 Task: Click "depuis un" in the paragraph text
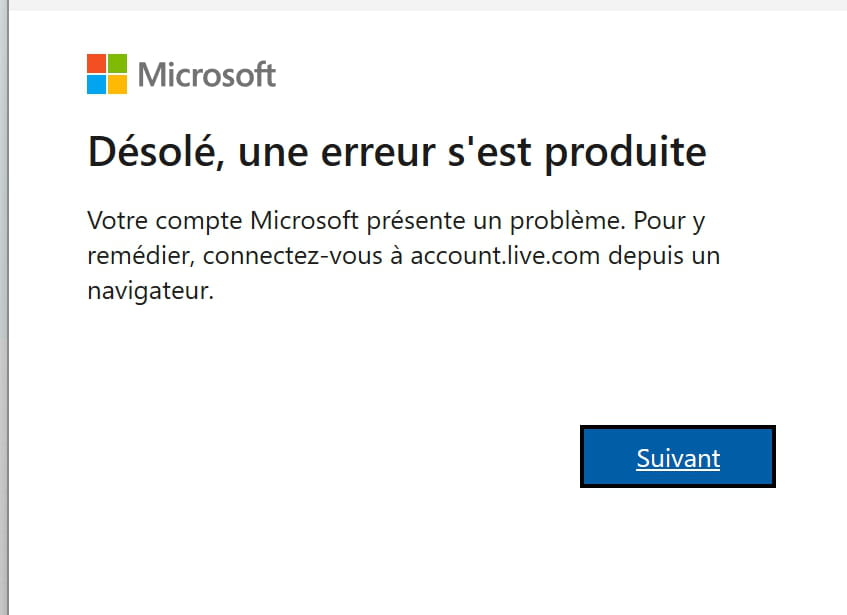[x=678, y=255]
